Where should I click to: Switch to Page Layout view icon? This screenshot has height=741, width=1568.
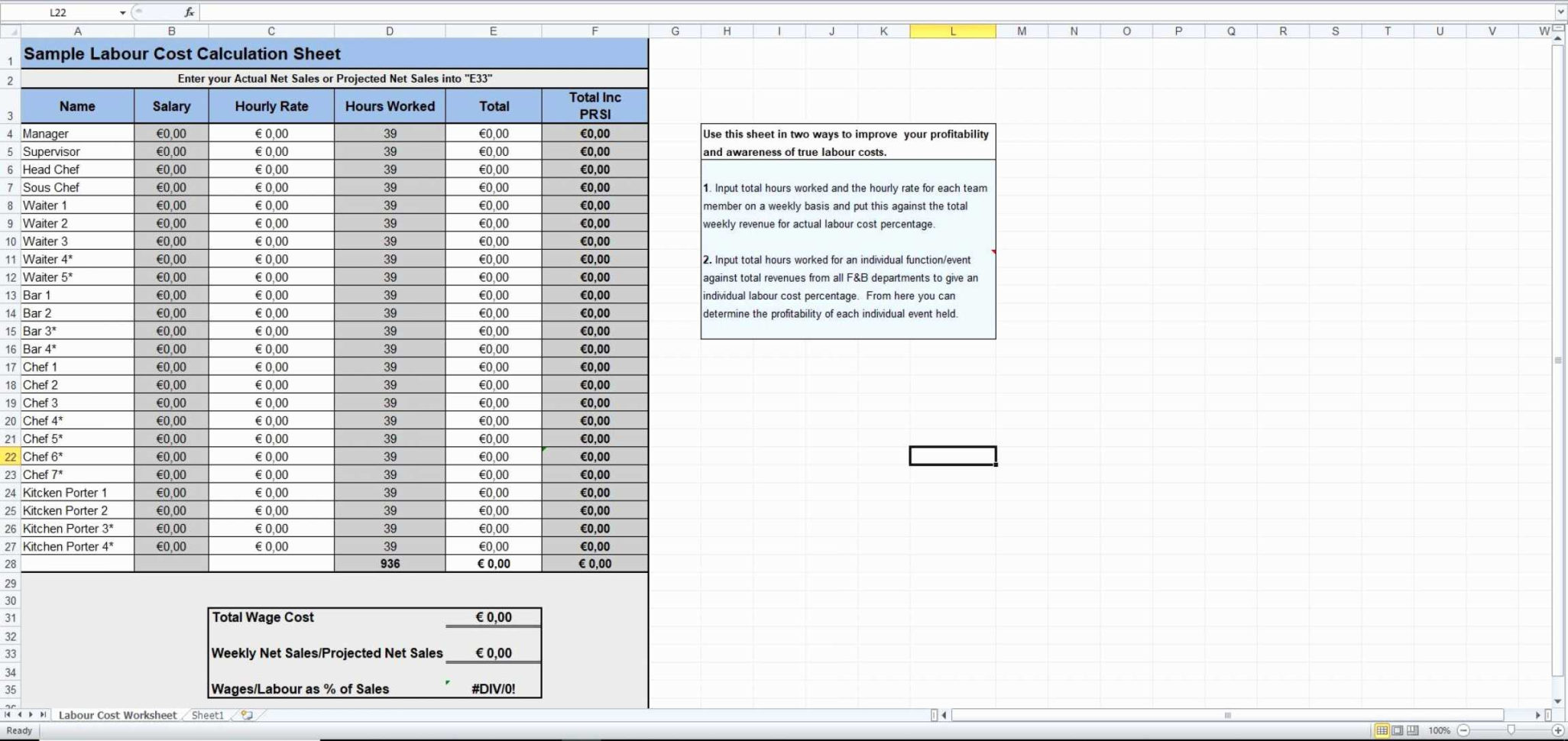pyautogui.click(x=1398, y=730)
